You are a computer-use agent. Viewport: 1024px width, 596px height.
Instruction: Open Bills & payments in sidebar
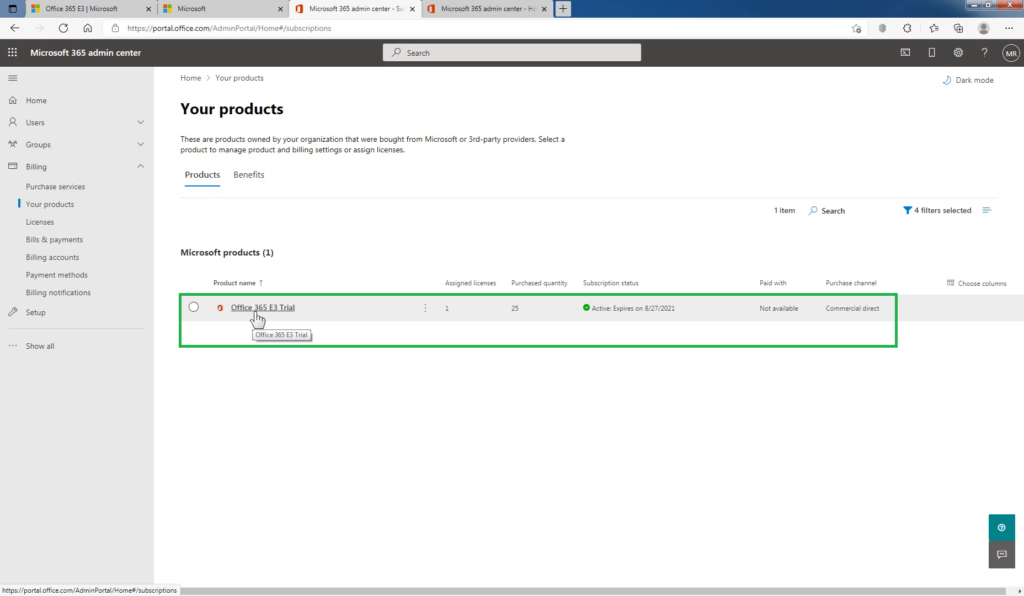pyautogui.click(x=54, y=240)
